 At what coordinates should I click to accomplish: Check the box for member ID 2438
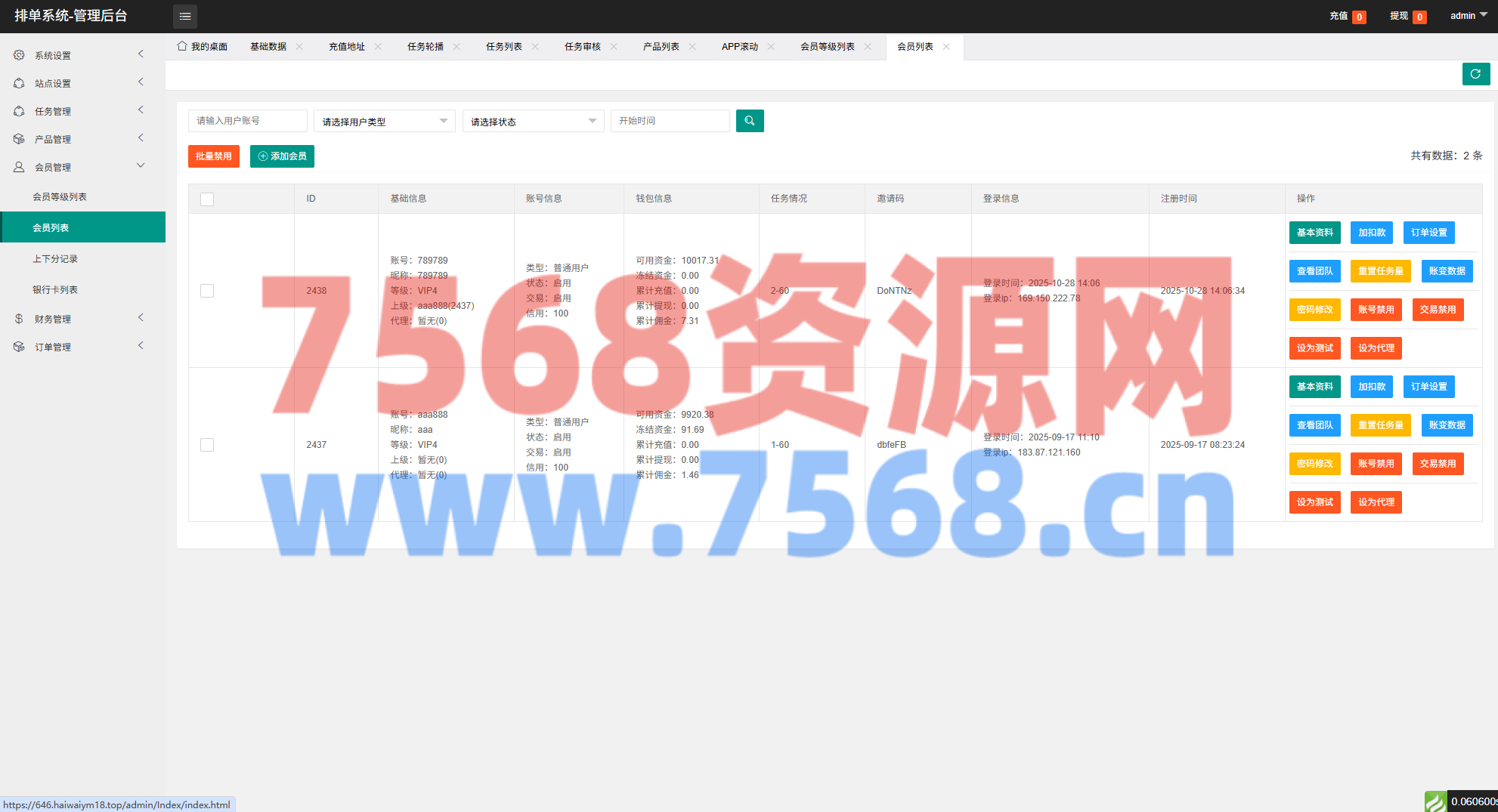tap(207, 291)
